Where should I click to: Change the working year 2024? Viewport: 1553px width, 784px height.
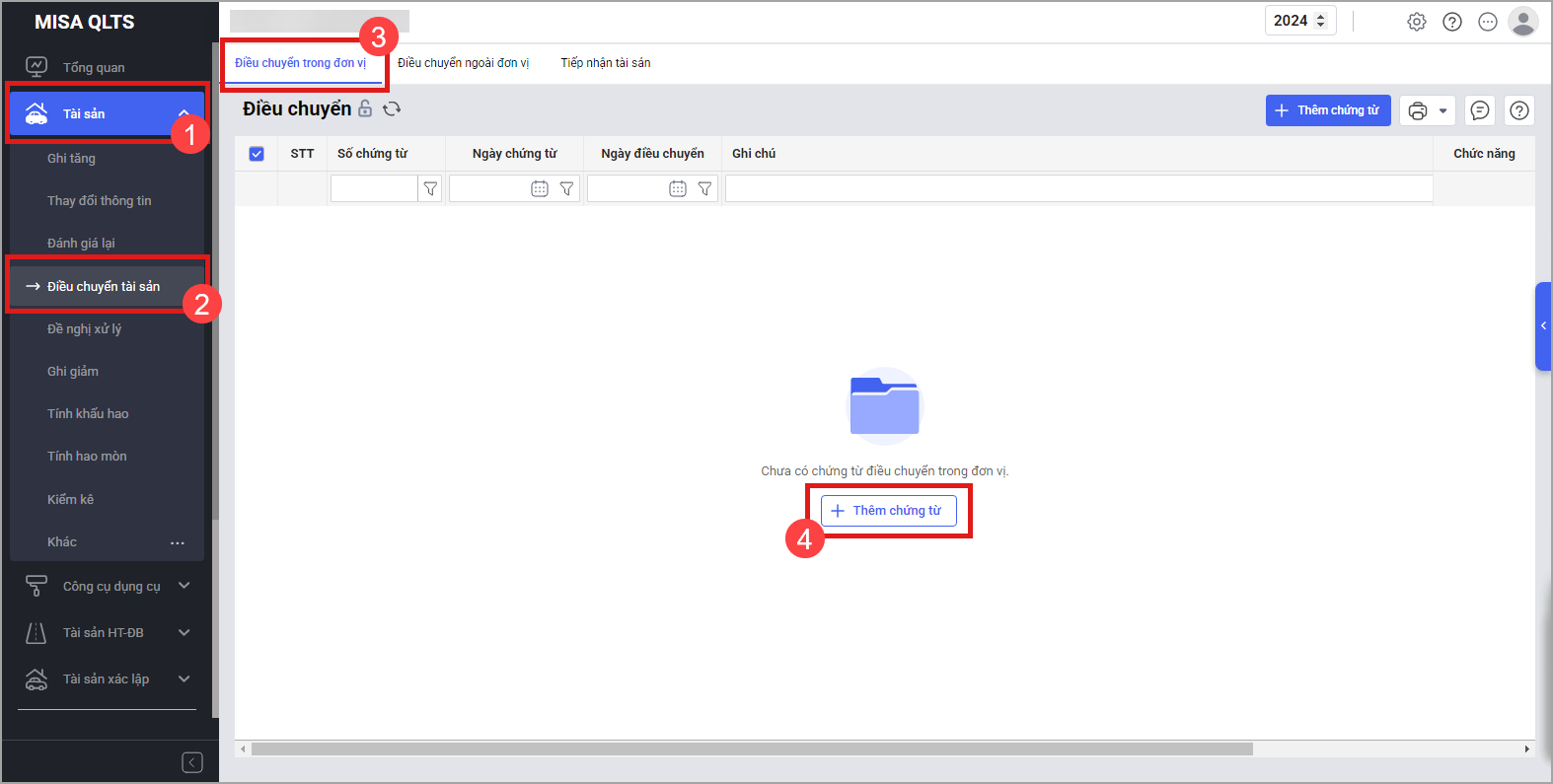click(x=1300, y=21)
